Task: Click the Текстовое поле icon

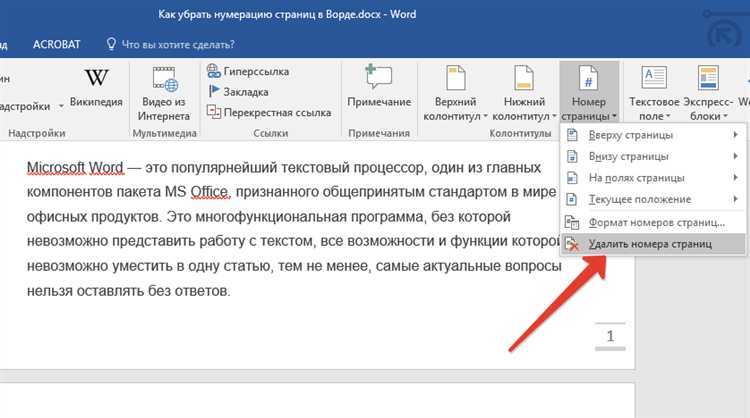Action: [654, 78]
